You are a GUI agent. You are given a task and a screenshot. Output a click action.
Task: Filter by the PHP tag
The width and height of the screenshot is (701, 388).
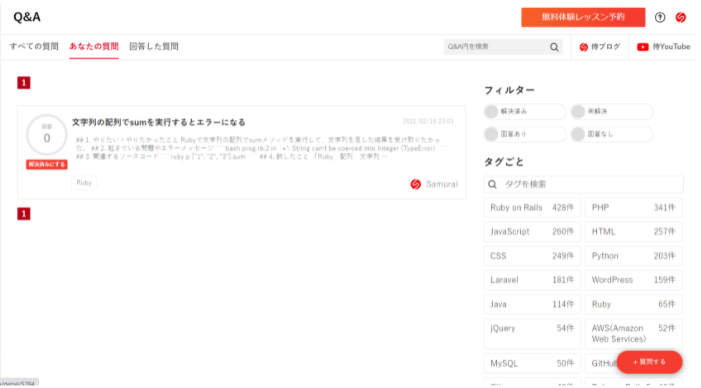click(633, 208)
